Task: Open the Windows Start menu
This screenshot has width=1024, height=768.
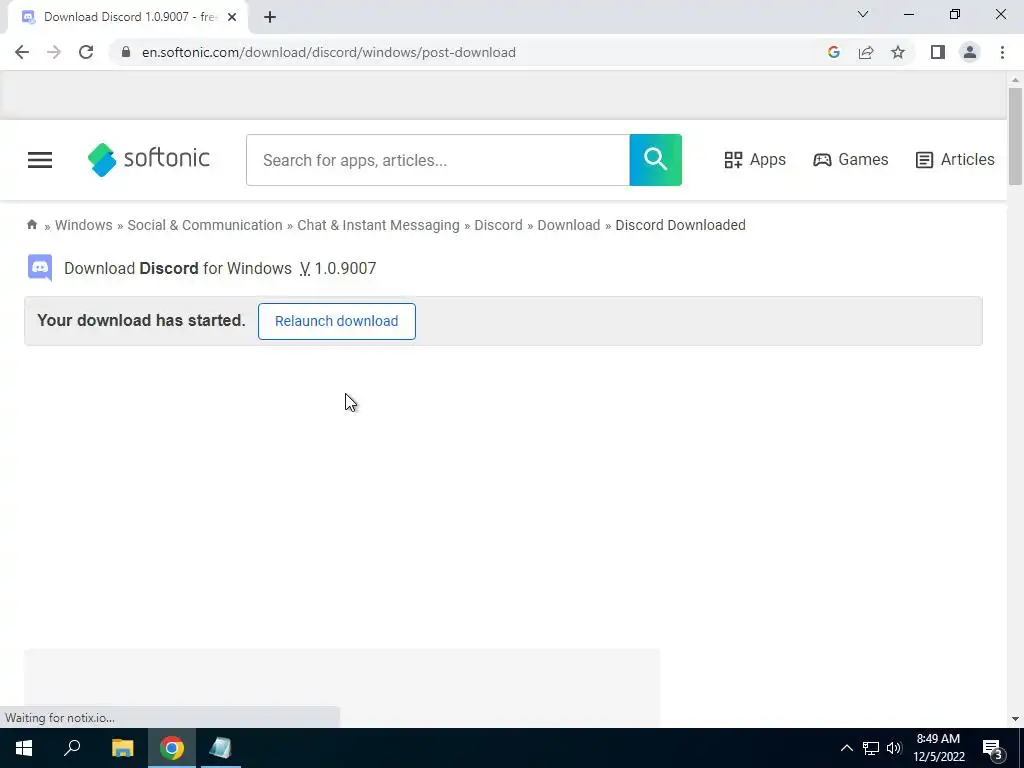Action: point(24,748)
